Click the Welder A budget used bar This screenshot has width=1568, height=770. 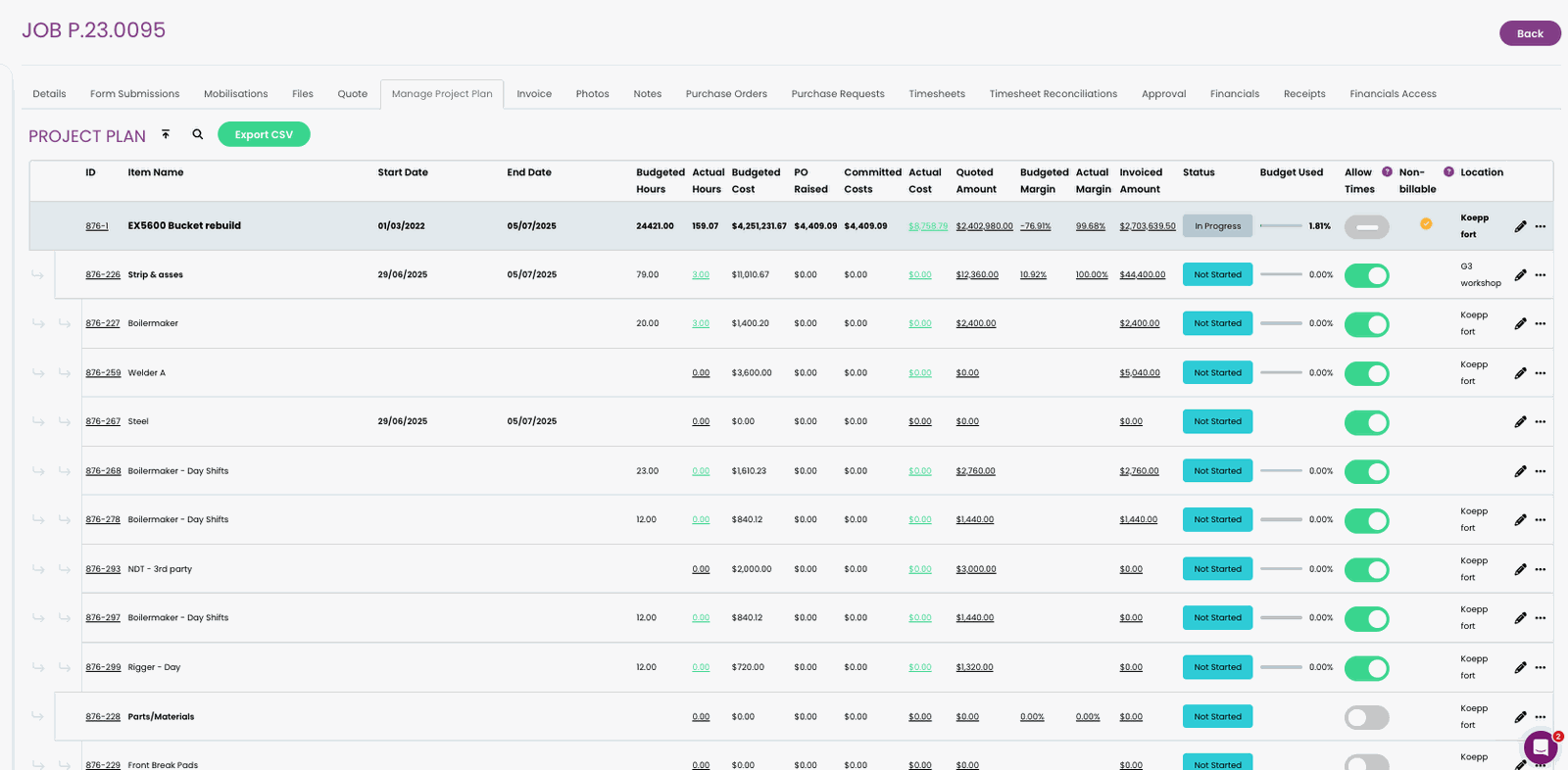pos(1281,372)
